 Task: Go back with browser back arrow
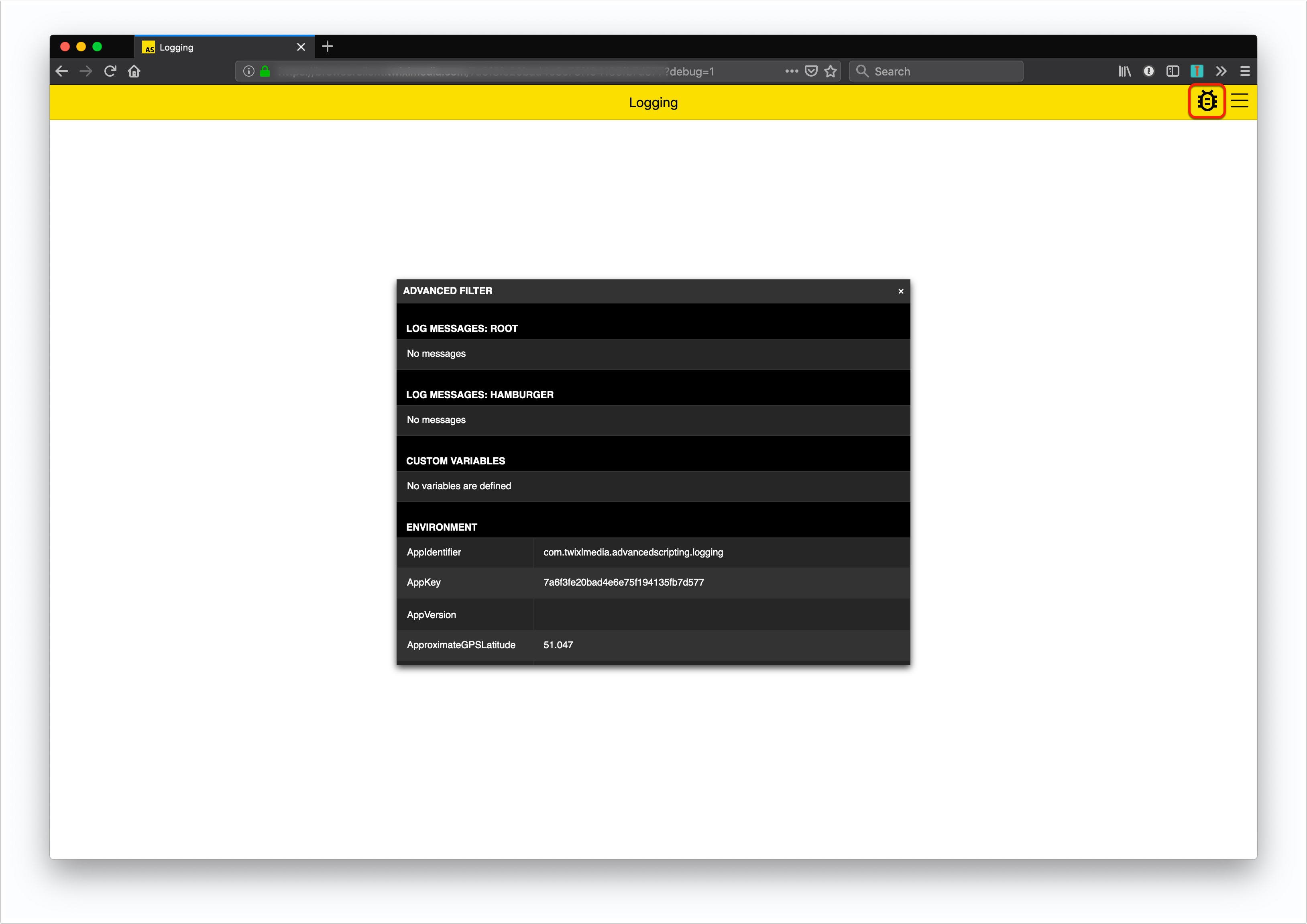coord(61,71)
